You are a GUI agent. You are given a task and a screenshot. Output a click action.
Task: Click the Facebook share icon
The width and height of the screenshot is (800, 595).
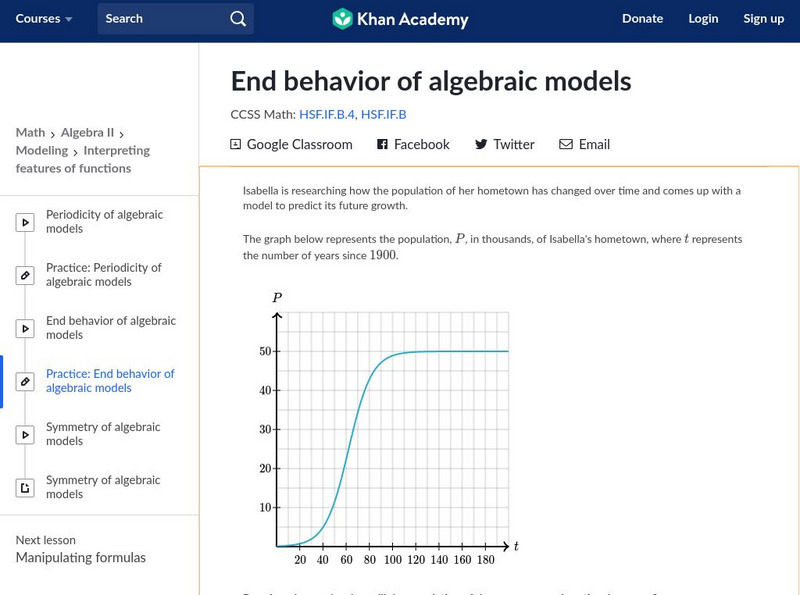382,144
